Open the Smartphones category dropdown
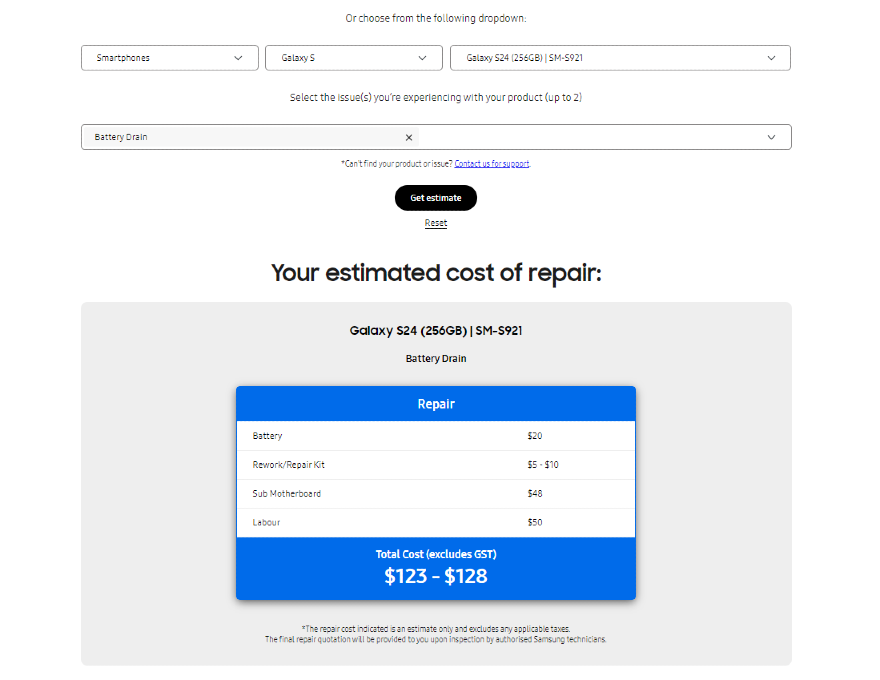 pos(160,58)
